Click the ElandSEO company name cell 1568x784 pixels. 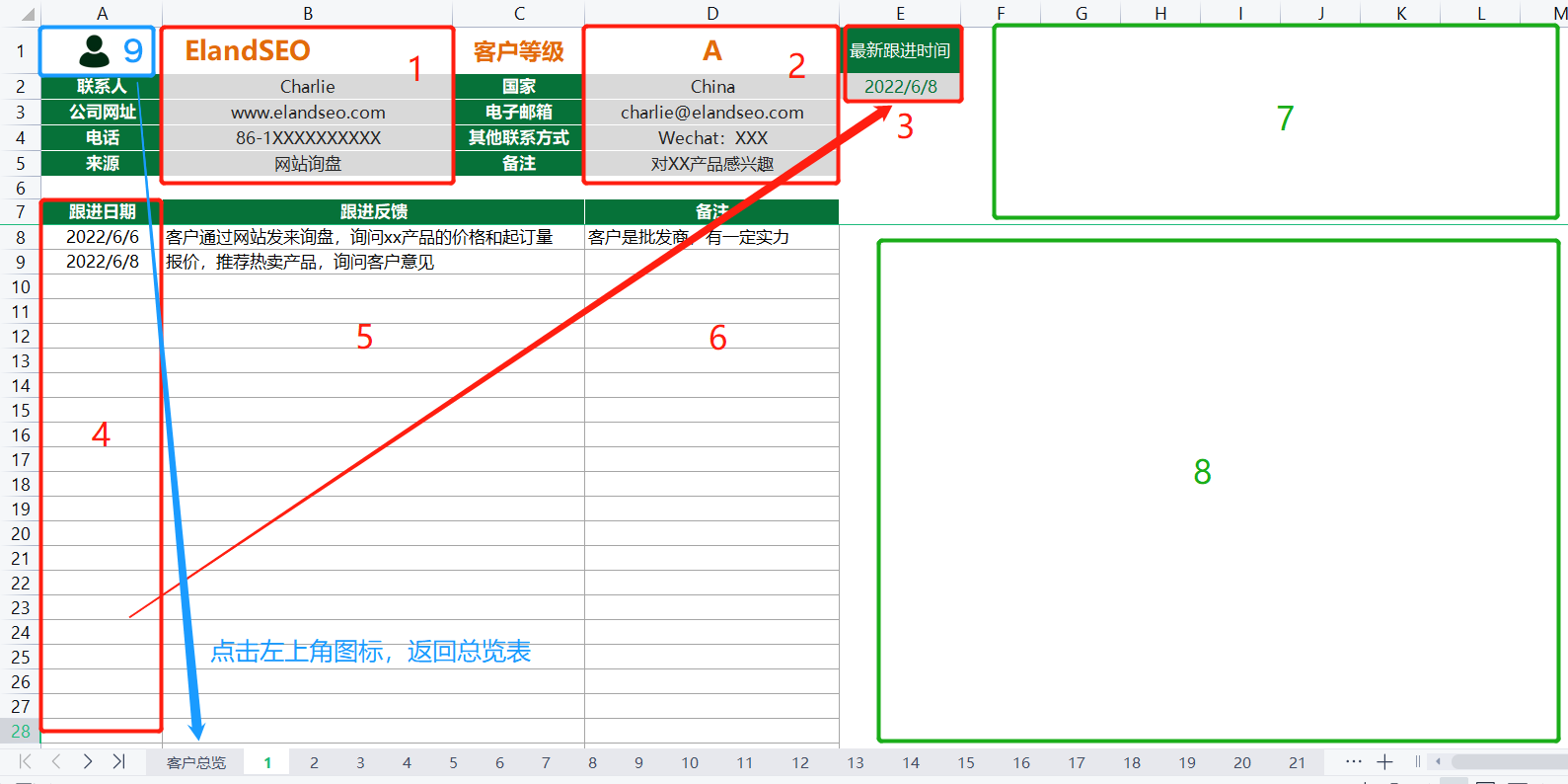pos(308,50)
